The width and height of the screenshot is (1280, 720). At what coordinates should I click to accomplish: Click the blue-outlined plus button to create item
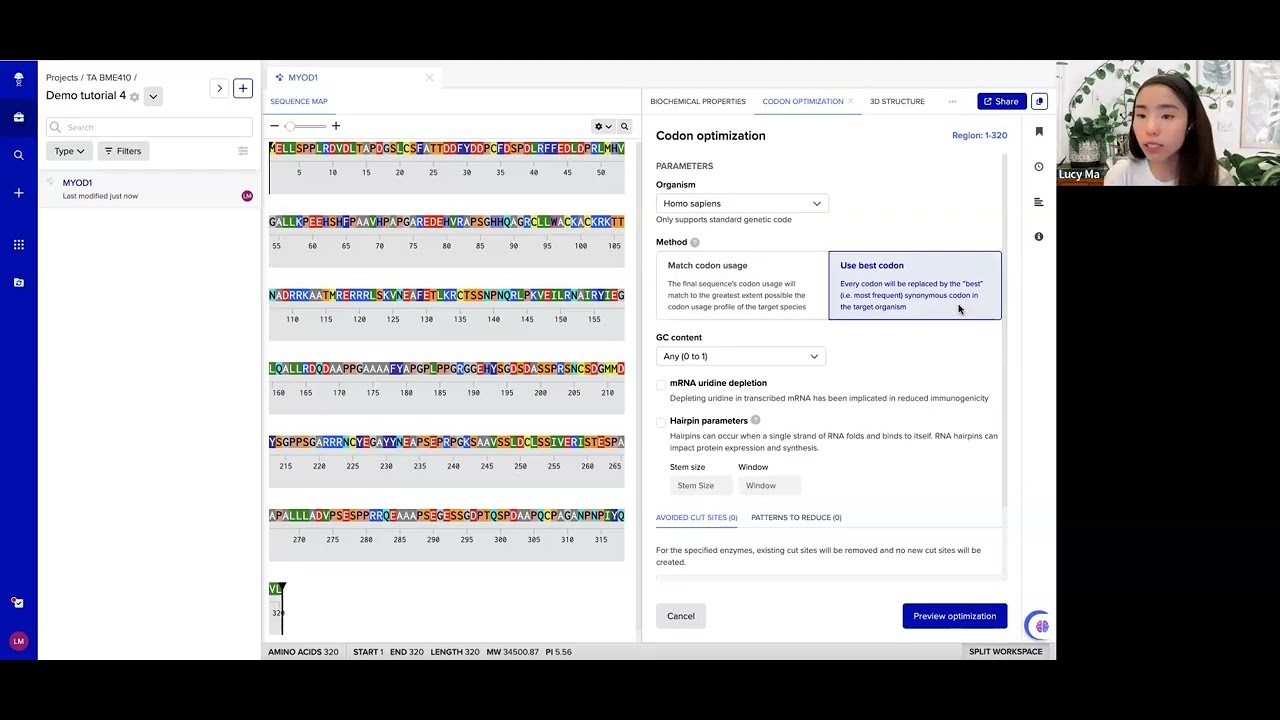pos(243,88)
